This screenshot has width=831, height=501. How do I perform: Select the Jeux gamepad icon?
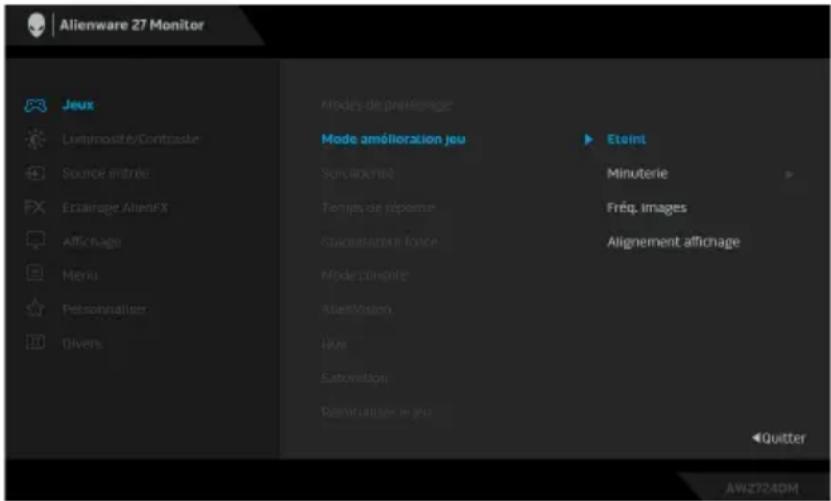(x=36, y=105)
